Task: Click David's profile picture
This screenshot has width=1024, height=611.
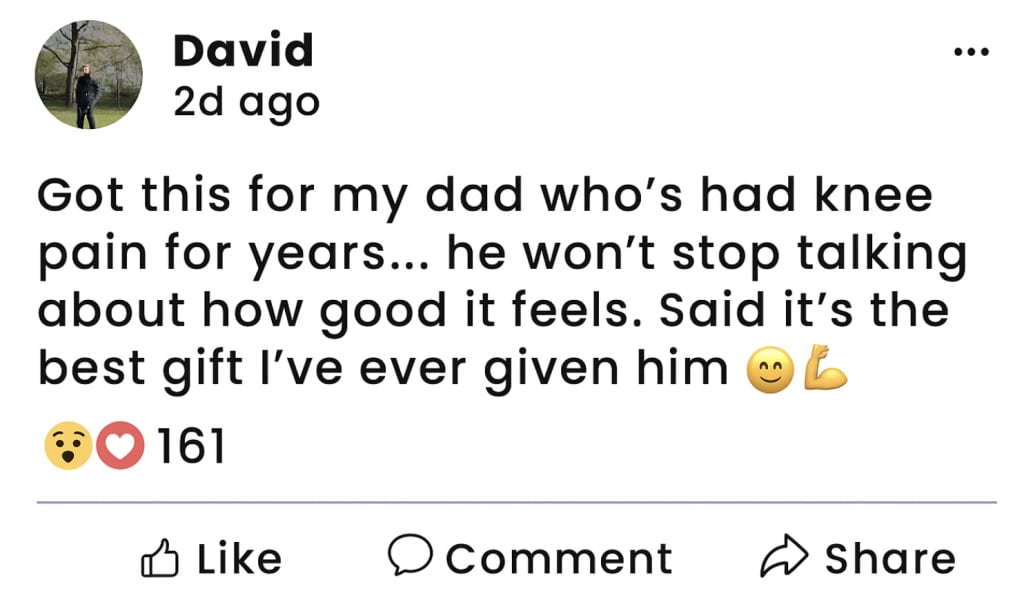Action: 88,76
